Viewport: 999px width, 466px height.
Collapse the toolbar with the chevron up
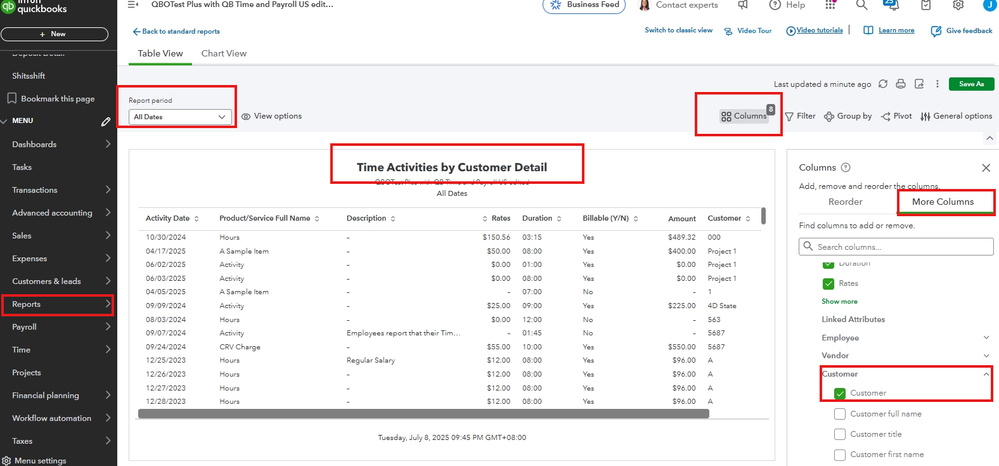click(x=989, y=138)
